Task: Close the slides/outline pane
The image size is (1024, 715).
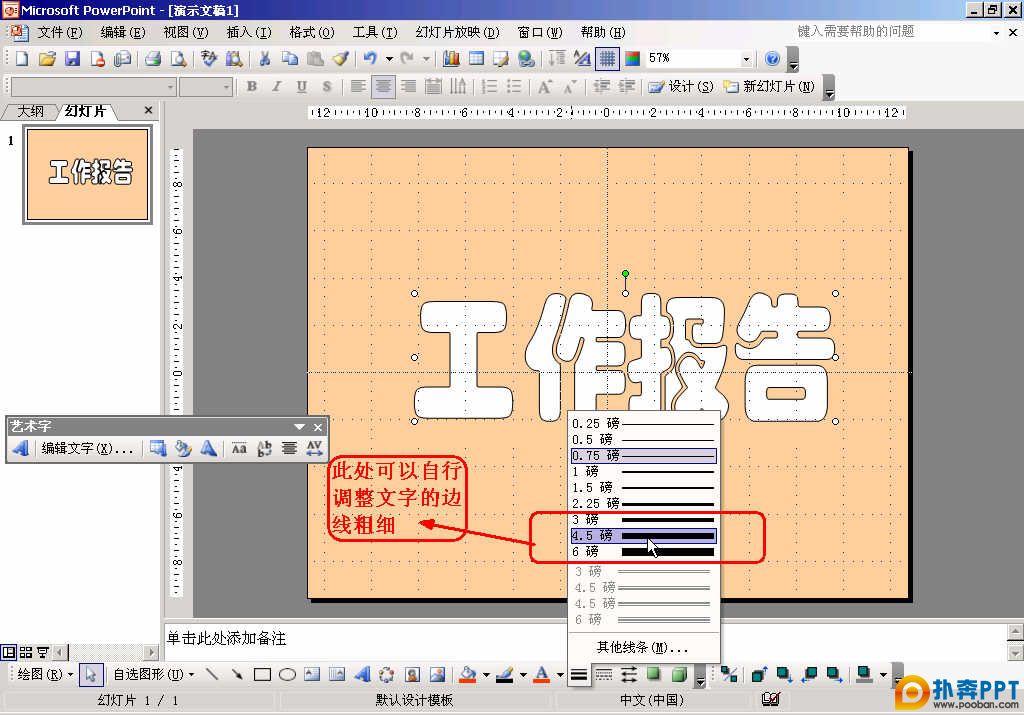Action: click(148, 111)
